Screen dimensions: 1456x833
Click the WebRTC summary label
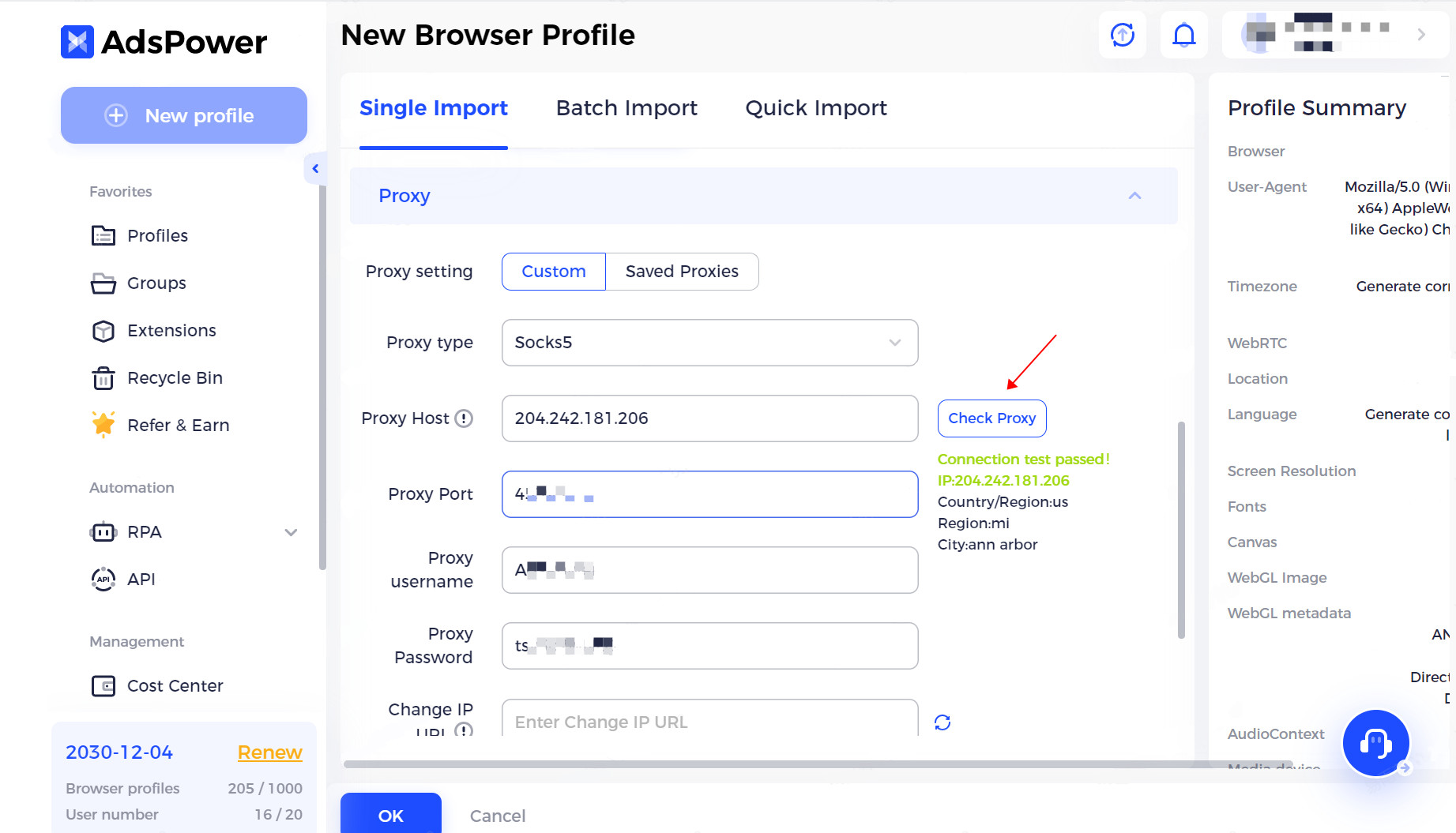(1257, 343)
